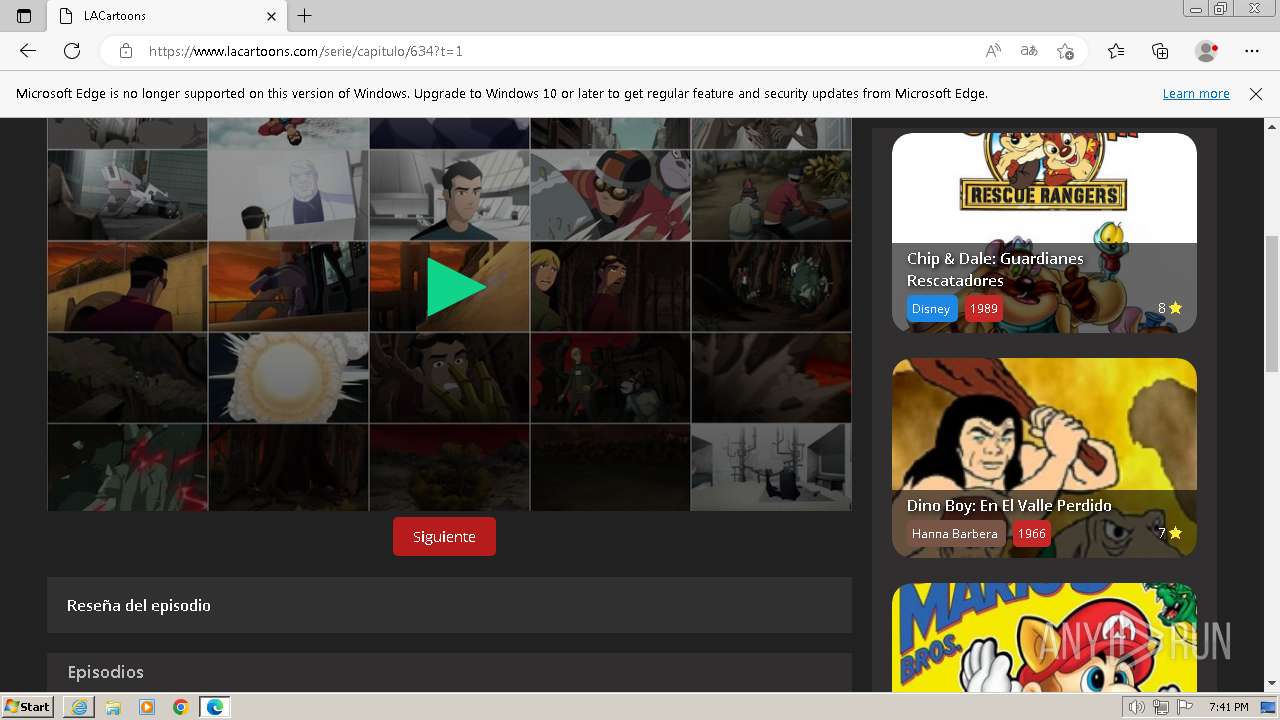Click the Hanna Barbera tag
Image resolution: width=1280 pixels, height=720 pixels.
coord(954,533)
